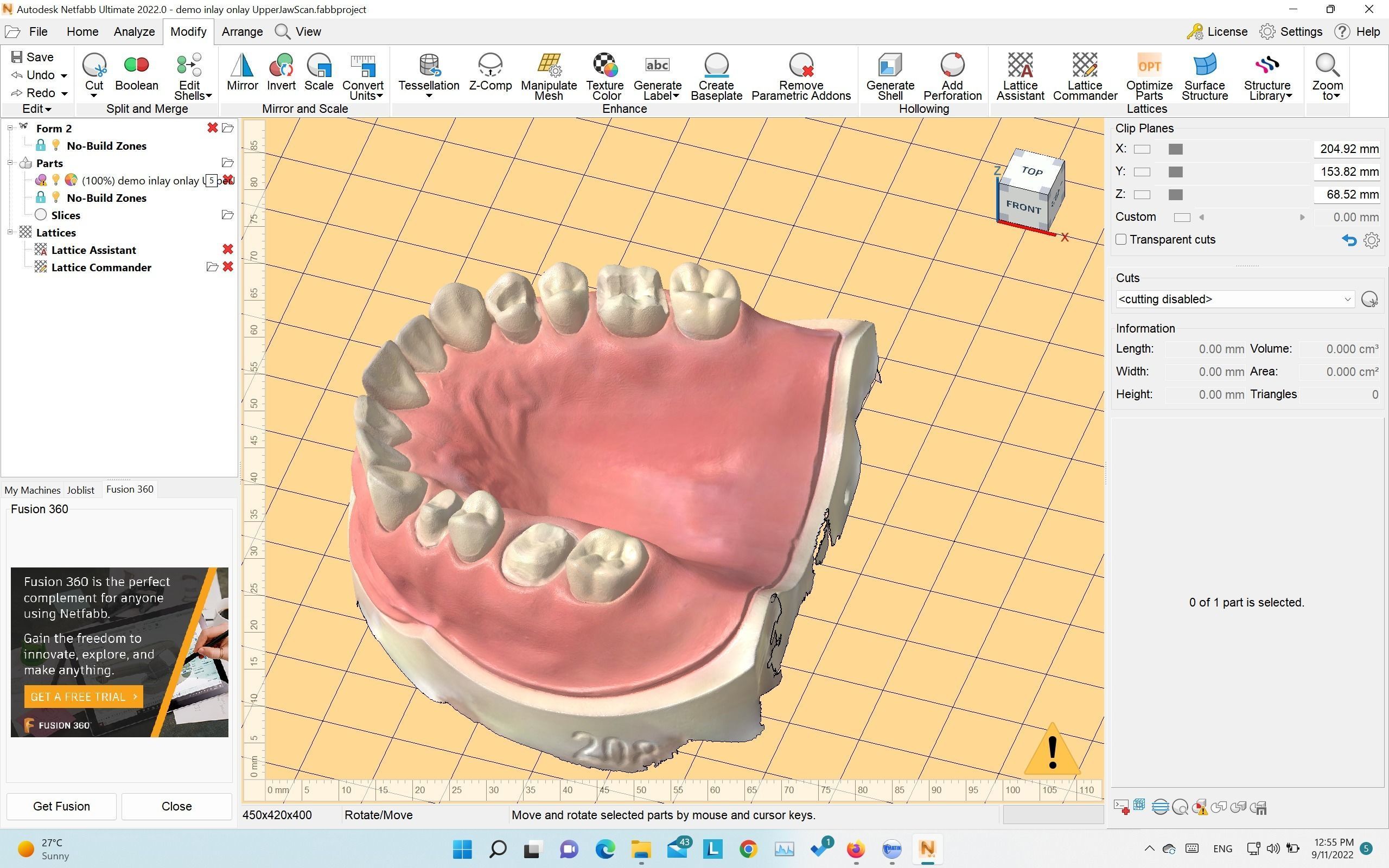Collapse the Form 2 tree node
The height and width of the screenshot is (868, 1389).
pos(10,128)
